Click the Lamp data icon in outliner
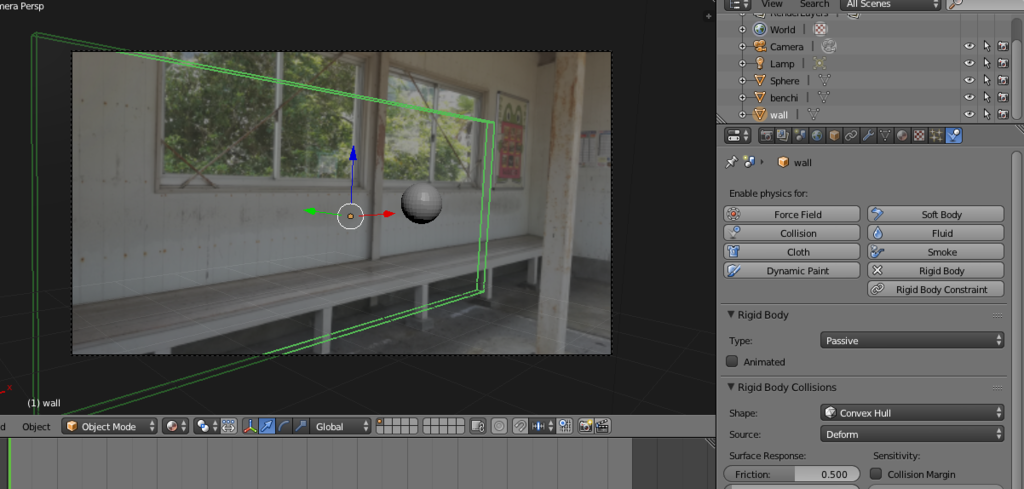This screenshot has width=1024, height=489. pyautogui.click(x=820, y=63)
